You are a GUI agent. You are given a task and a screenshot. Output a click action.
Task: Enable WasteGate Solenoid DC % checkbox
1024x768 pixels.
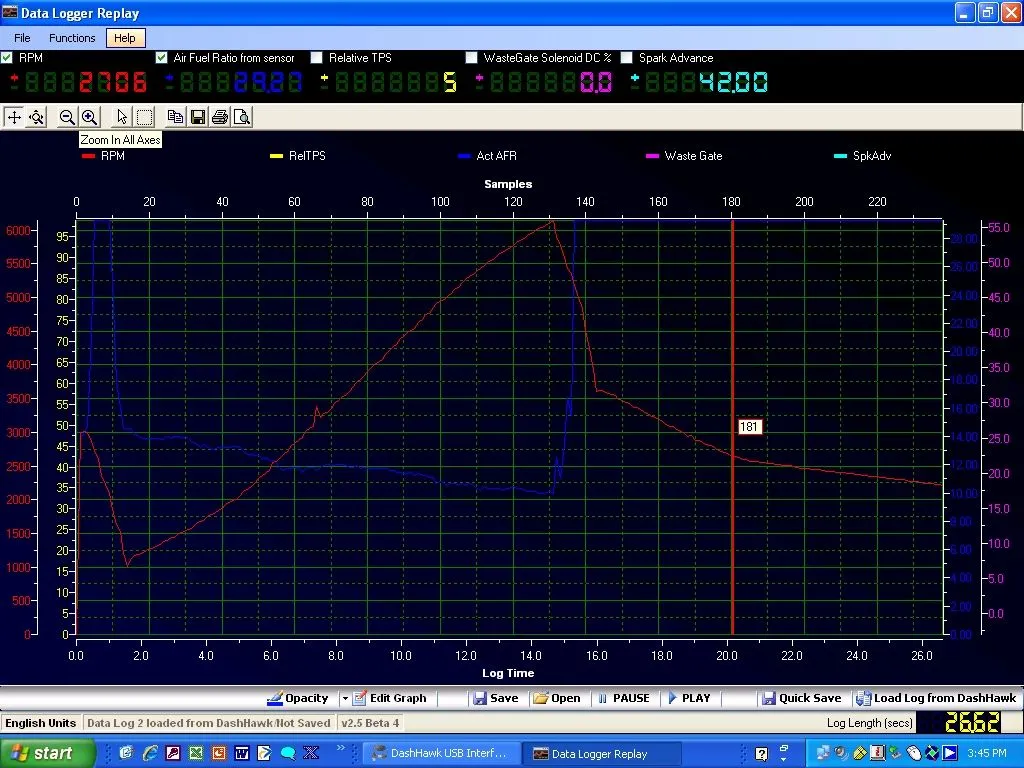click(x=472, y=58)
